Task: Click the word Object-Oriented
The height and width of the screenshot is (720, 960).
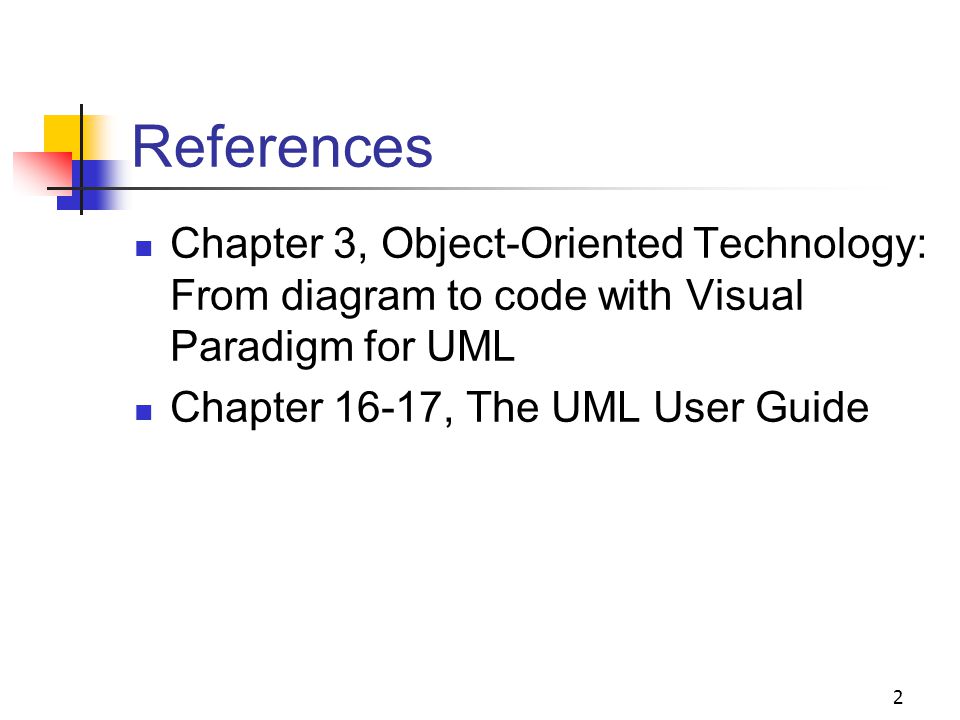Action: tap(532, 246)
